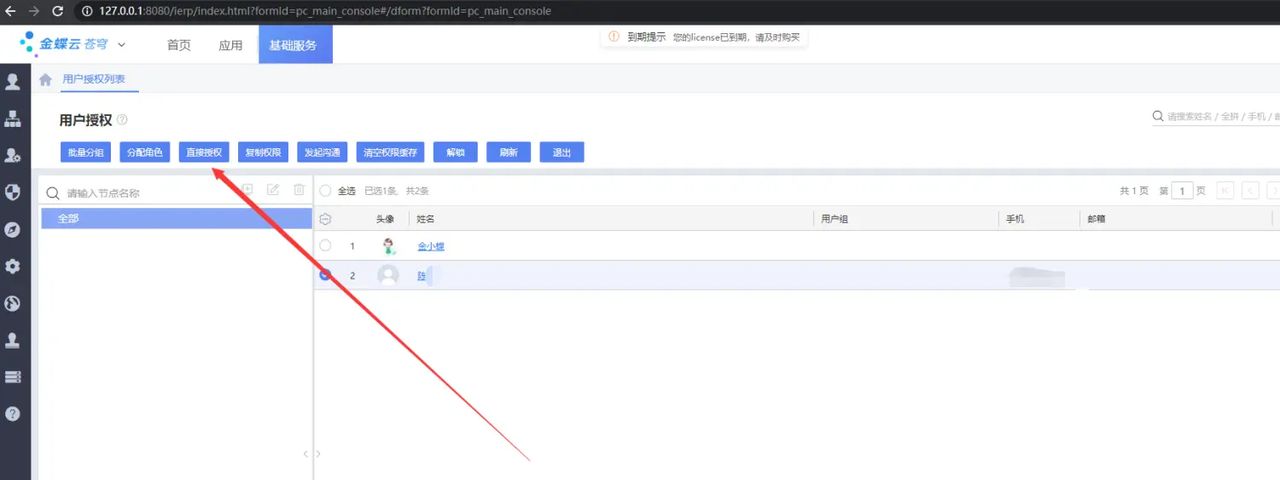Click the edit node icon above tree
Viewport: 1280px width, 480px height.
[x=272, y=190]
